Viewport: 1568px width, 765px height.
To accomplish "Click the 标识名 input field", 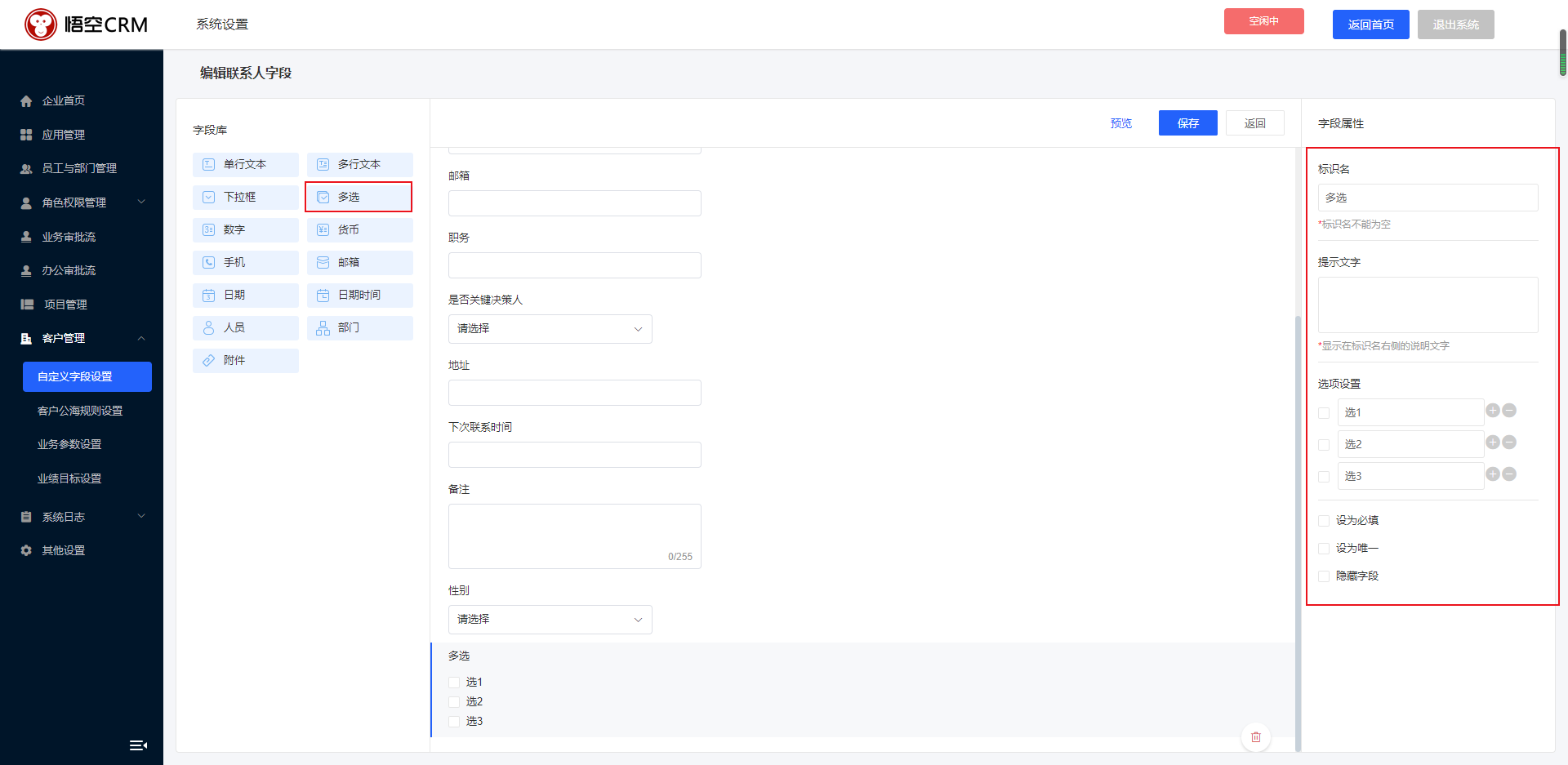I will tap(1428, 197).
